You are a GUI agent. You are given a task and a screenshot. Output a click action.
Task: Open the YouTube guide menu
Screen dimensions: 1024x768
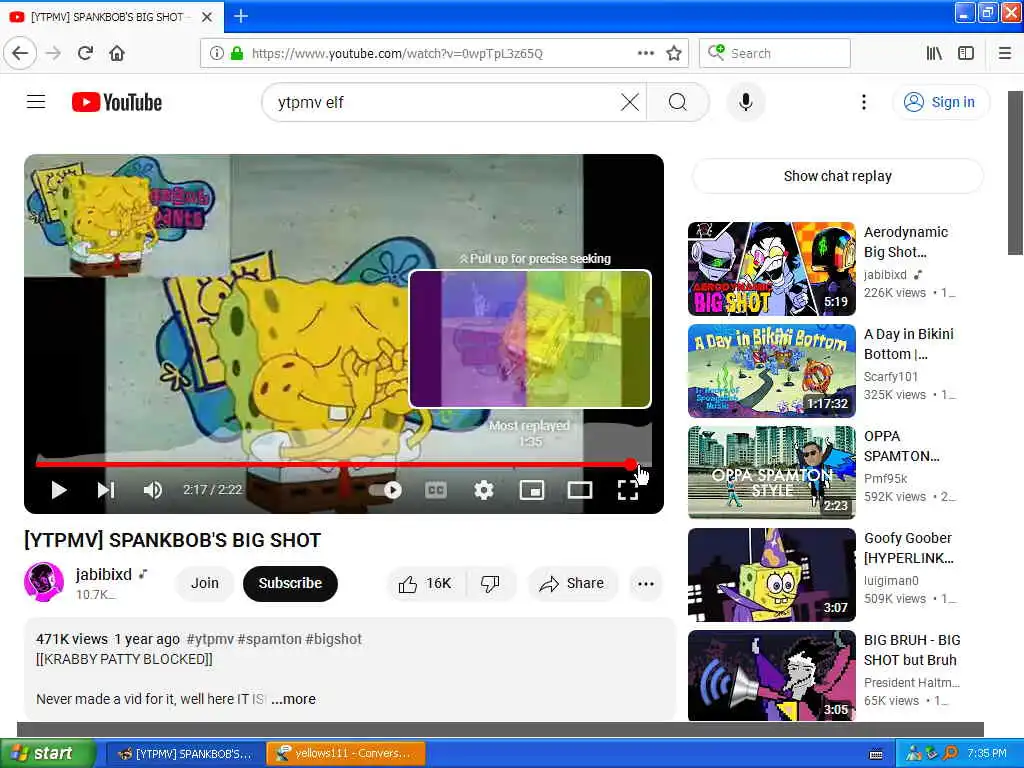tap(36, 102)
